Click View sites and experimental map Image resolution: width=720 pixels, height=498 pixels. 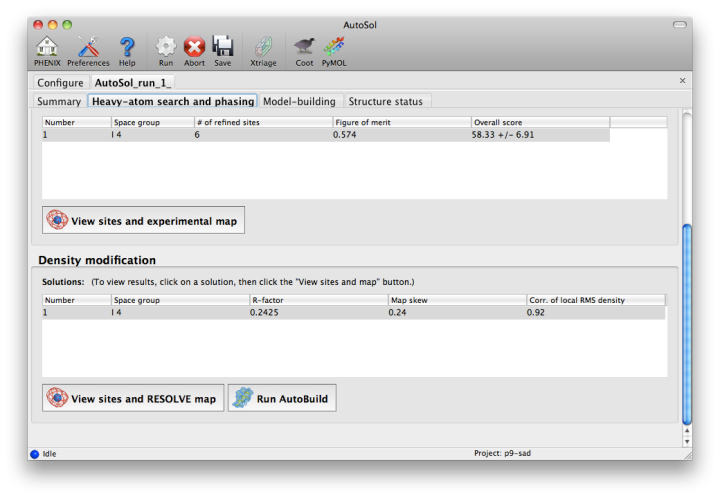[x=143, y=220]
